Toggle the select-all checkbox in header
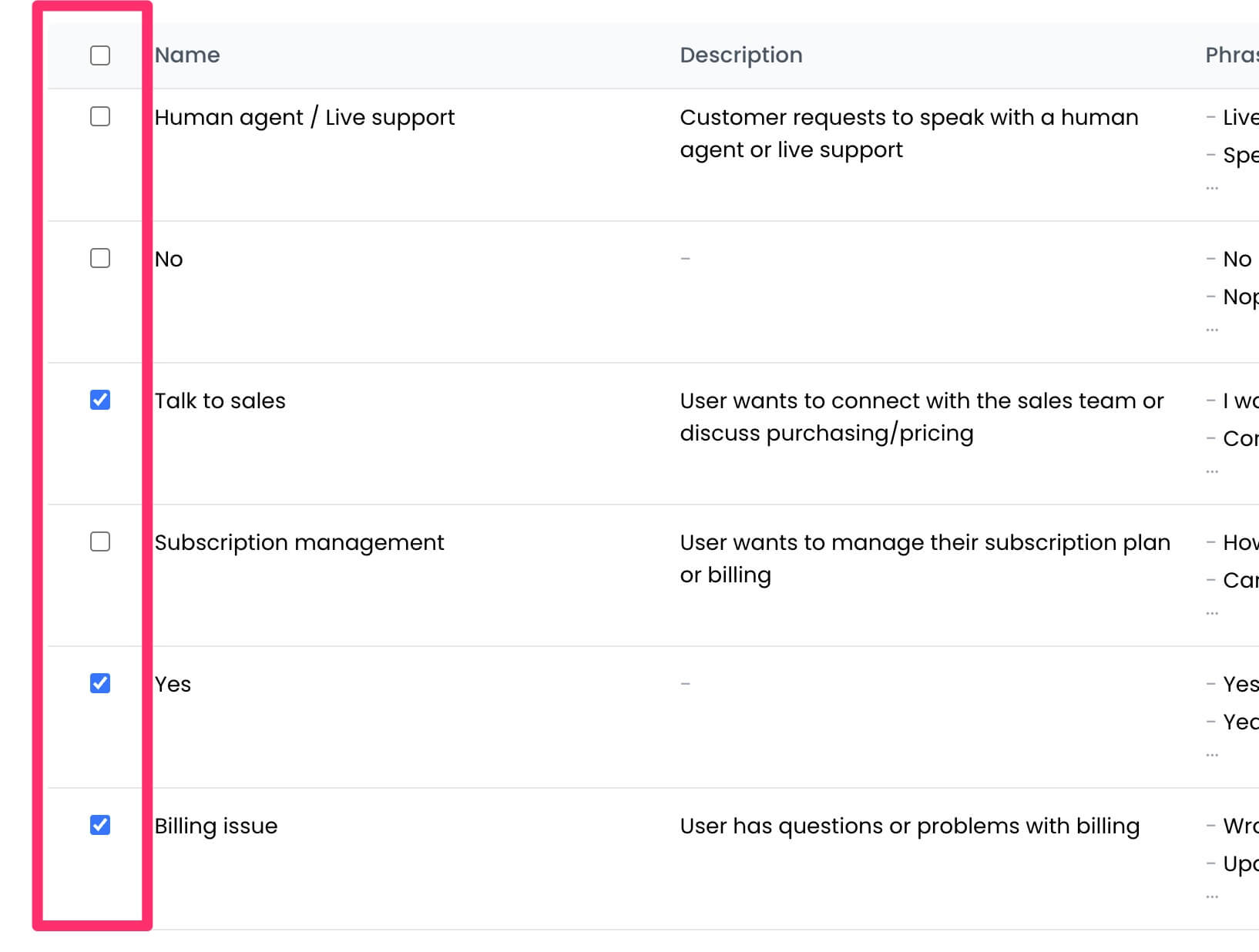 pos(100,55)
